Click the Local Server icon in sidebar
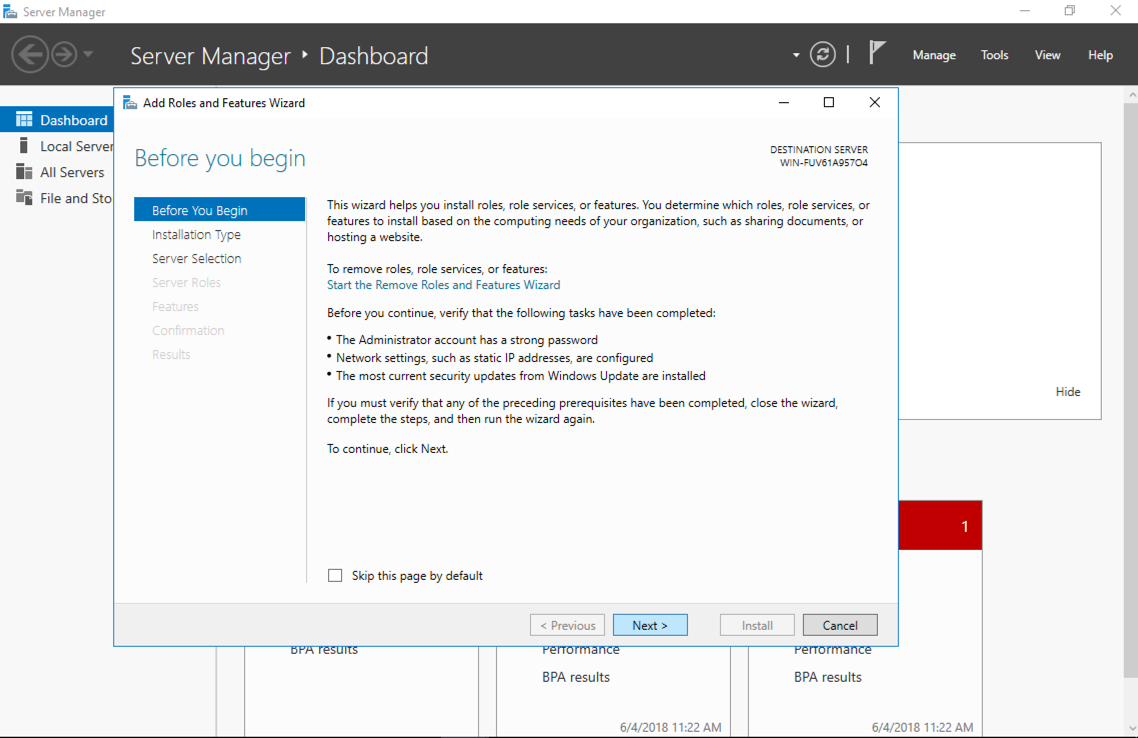Image resolution: width=1138 pixels, height=738 pixels. (x=24, y=146)
